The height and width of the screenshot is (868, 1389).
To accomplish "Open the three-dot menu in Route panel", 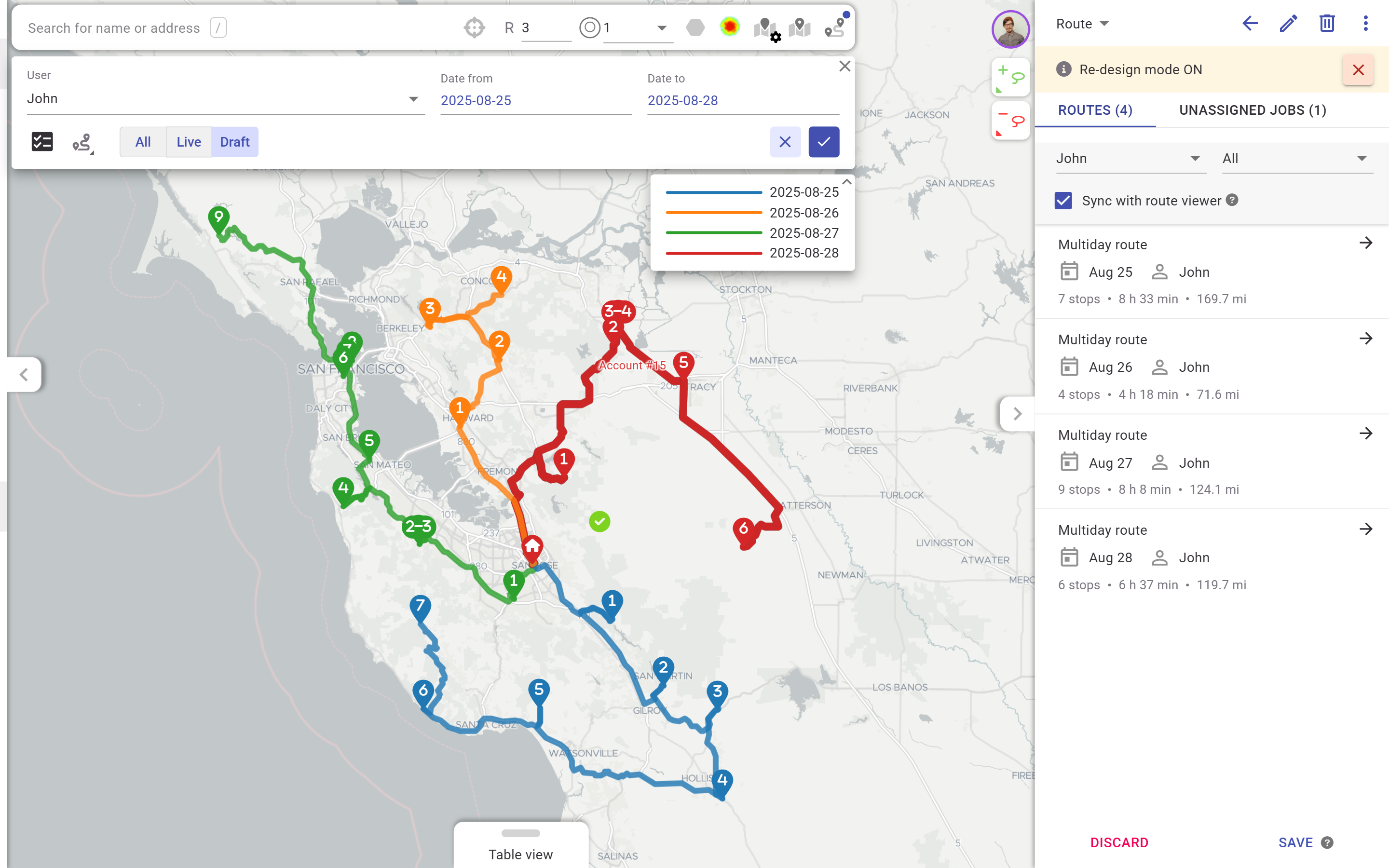I will pos(1365,23).
